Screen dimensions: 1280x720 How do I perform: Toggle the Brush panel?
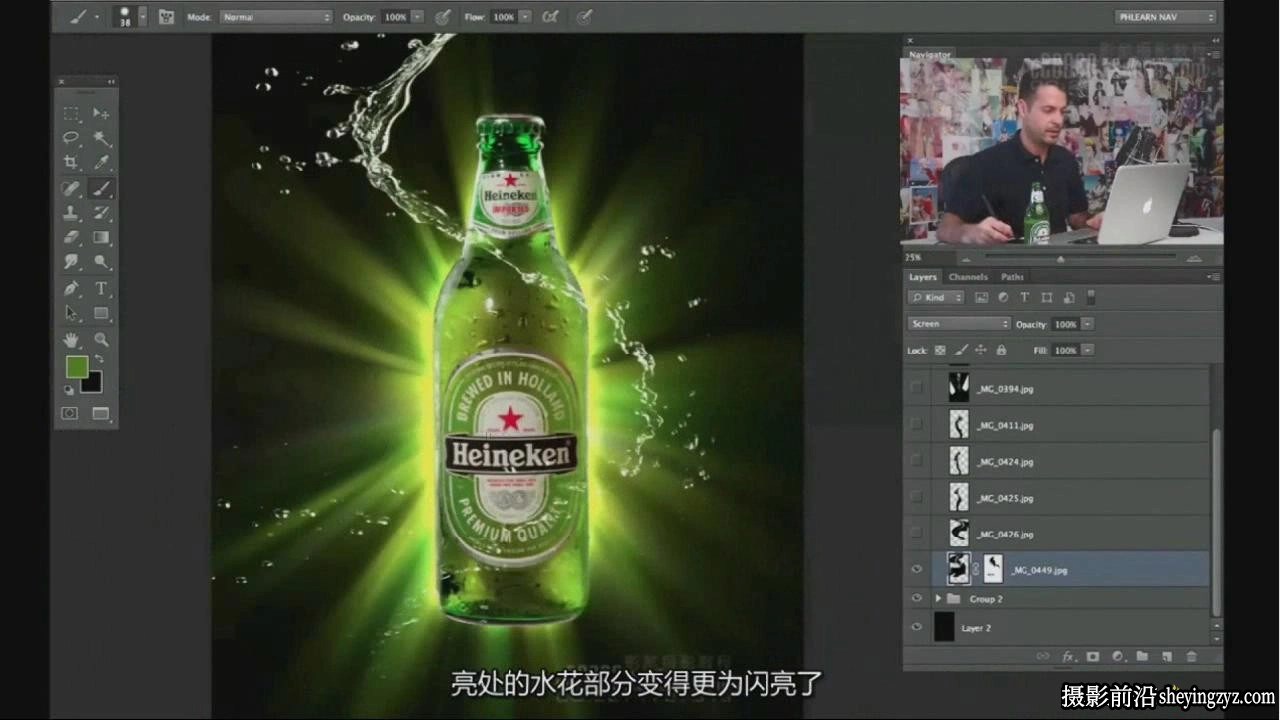click(167, 17)
